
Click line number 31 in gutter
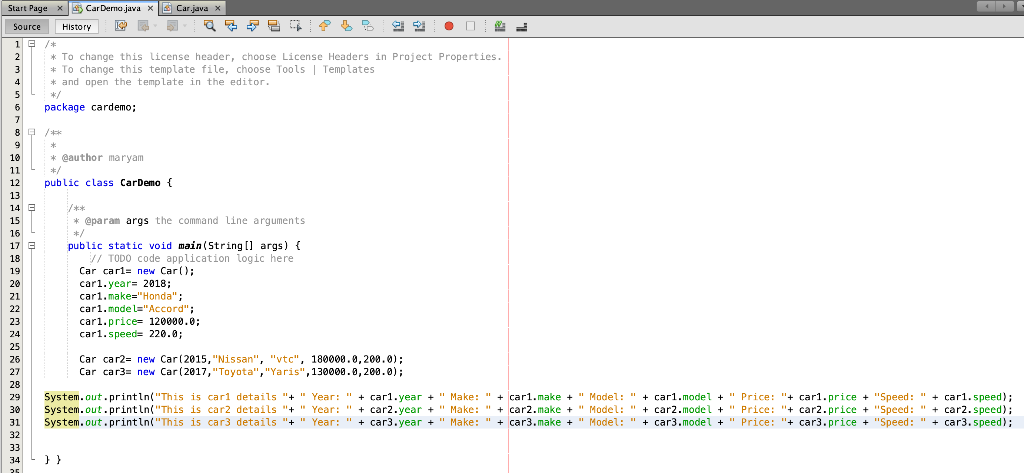click(x=15, y=423)
